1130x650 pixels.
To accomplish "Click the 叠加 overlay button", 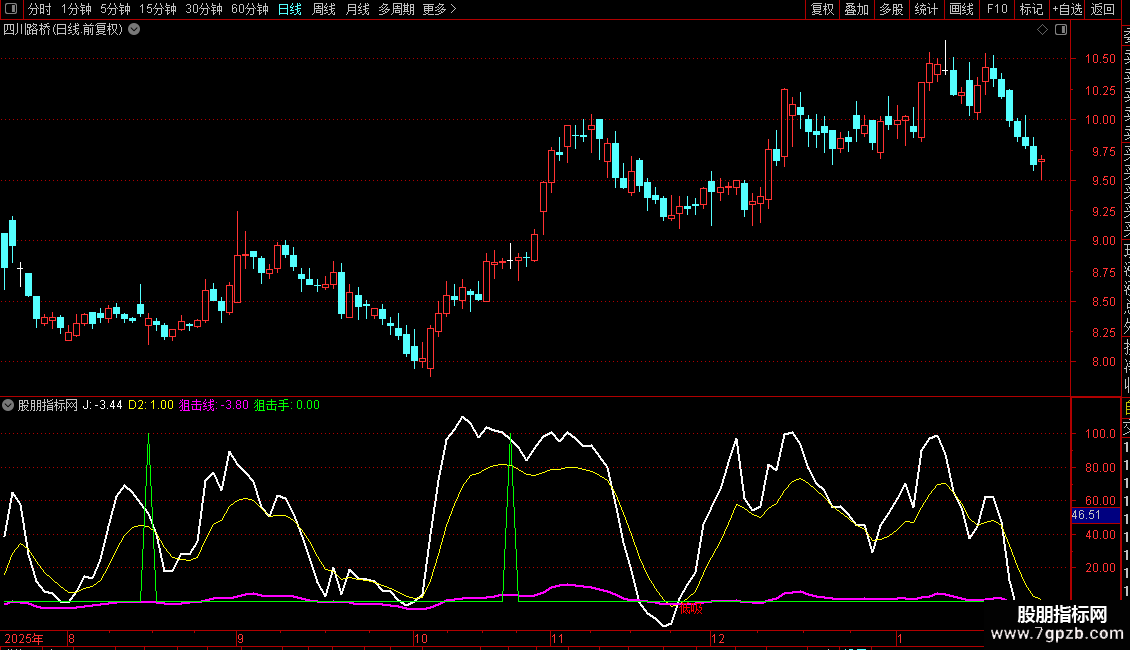I will (x=856, y=9).
